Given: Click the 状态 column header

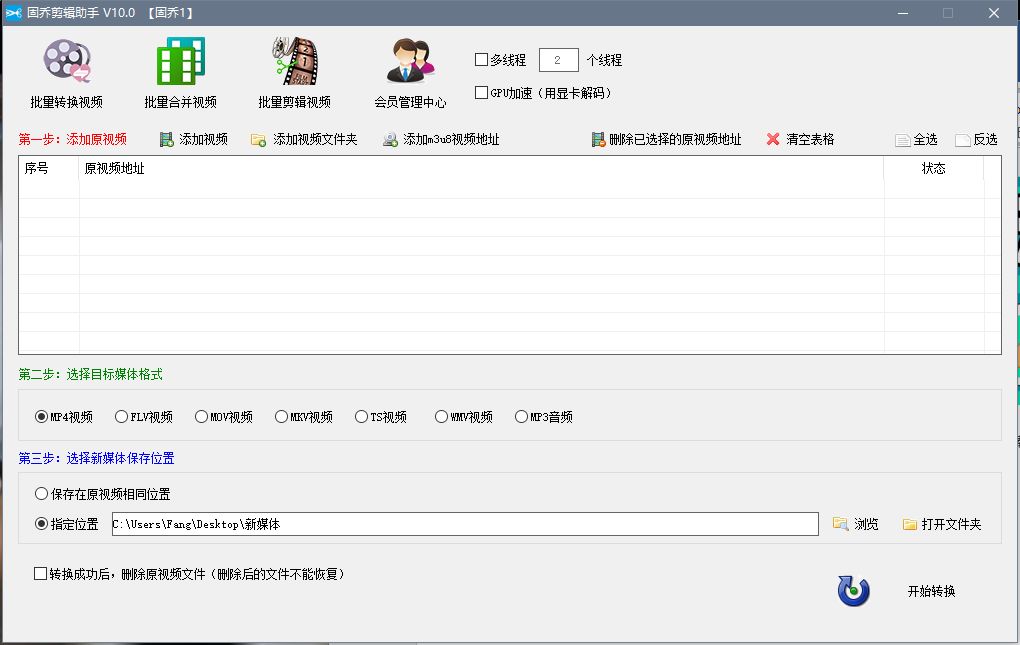Looking at the screenshot, I should [x=933, y=168].
